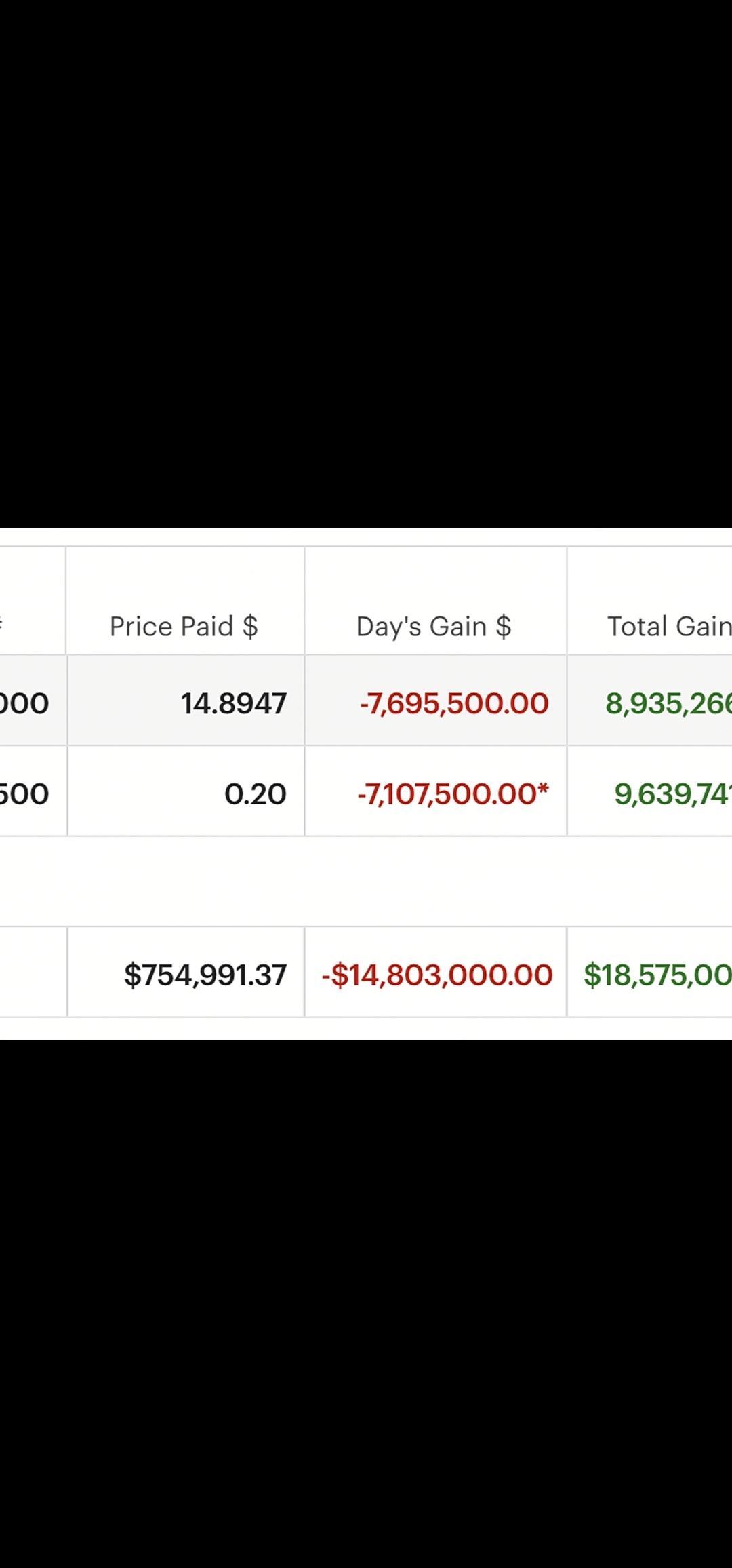Tap the black area above the table
This screenshot has height=1568, width=732.
click(366, 264)
